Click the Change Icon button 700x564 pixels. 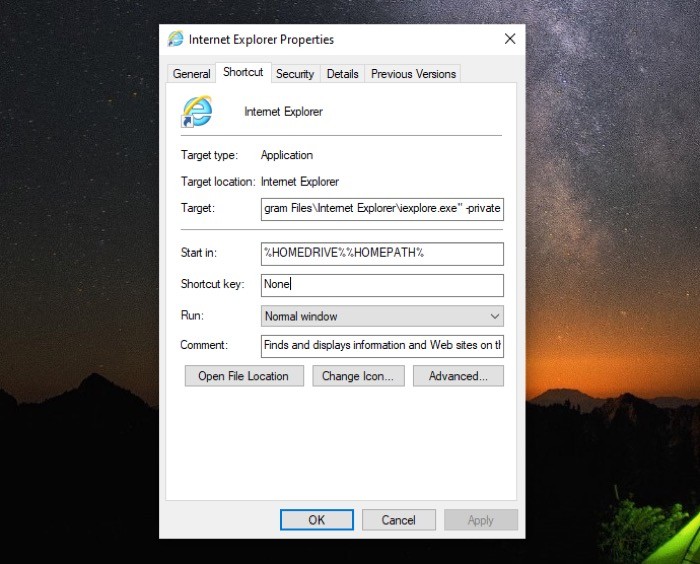click(358, 376)
